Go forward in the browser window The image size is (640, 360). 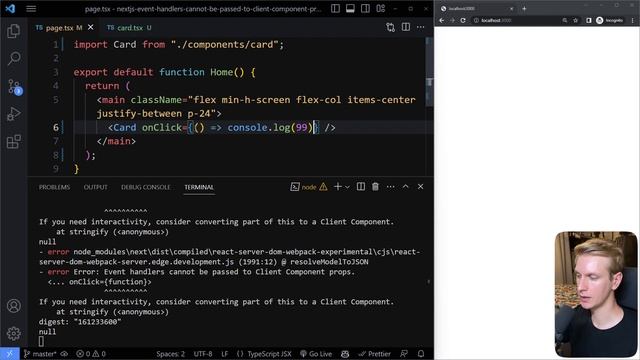click(452, 20)
